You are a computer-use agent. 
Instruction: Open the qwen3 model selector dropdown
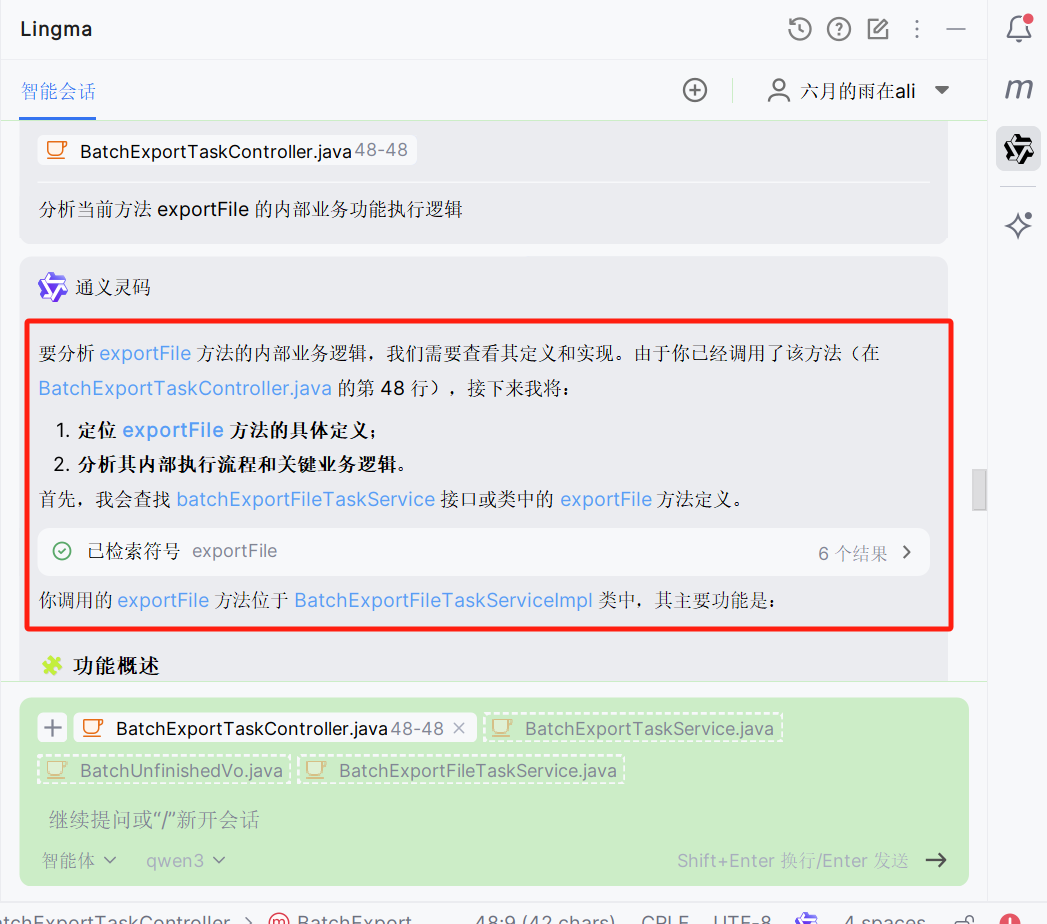185,860
